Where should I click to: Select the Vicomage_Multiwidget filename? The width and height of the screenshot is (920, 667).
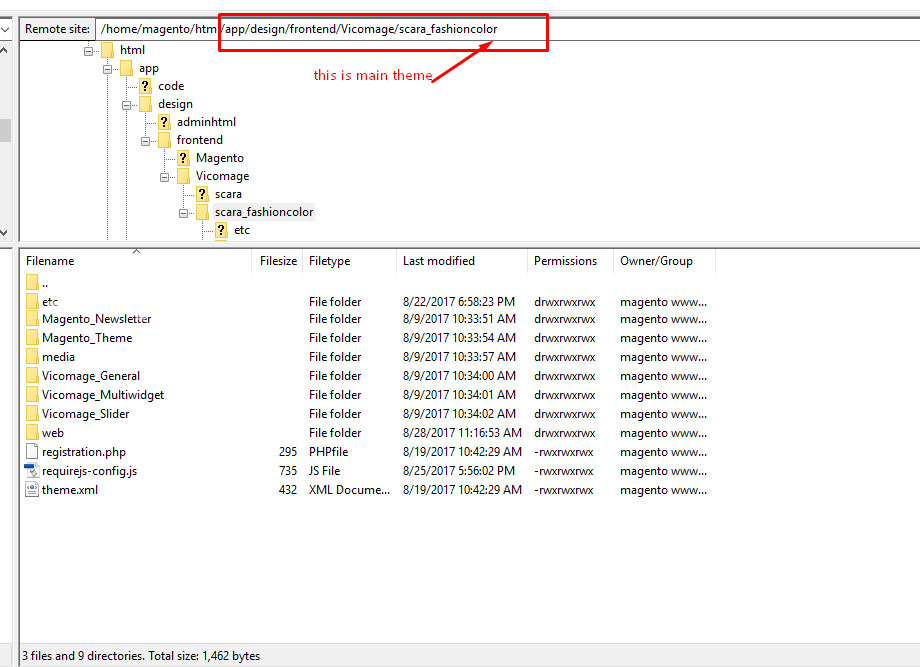(103, 395)
